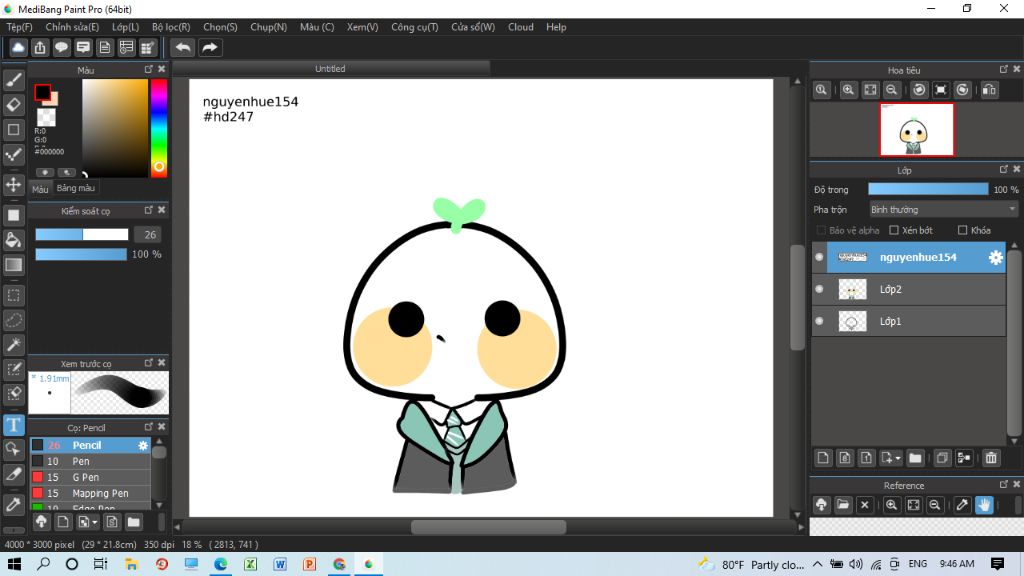Select the Untitled document tab
The image size is (1024, 576).
click(330, 69)
